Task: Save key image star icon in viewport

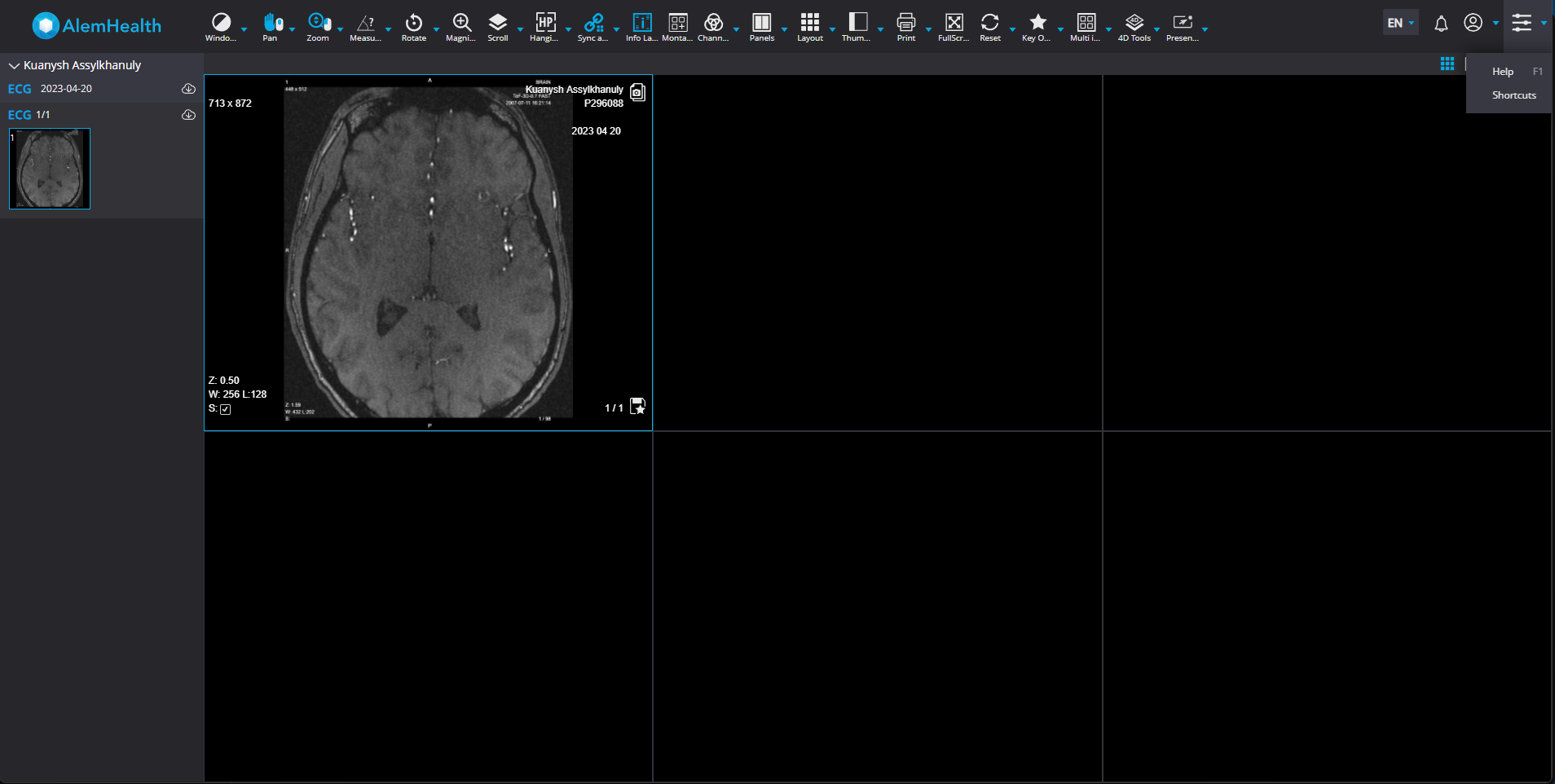Action: point(638,406)
